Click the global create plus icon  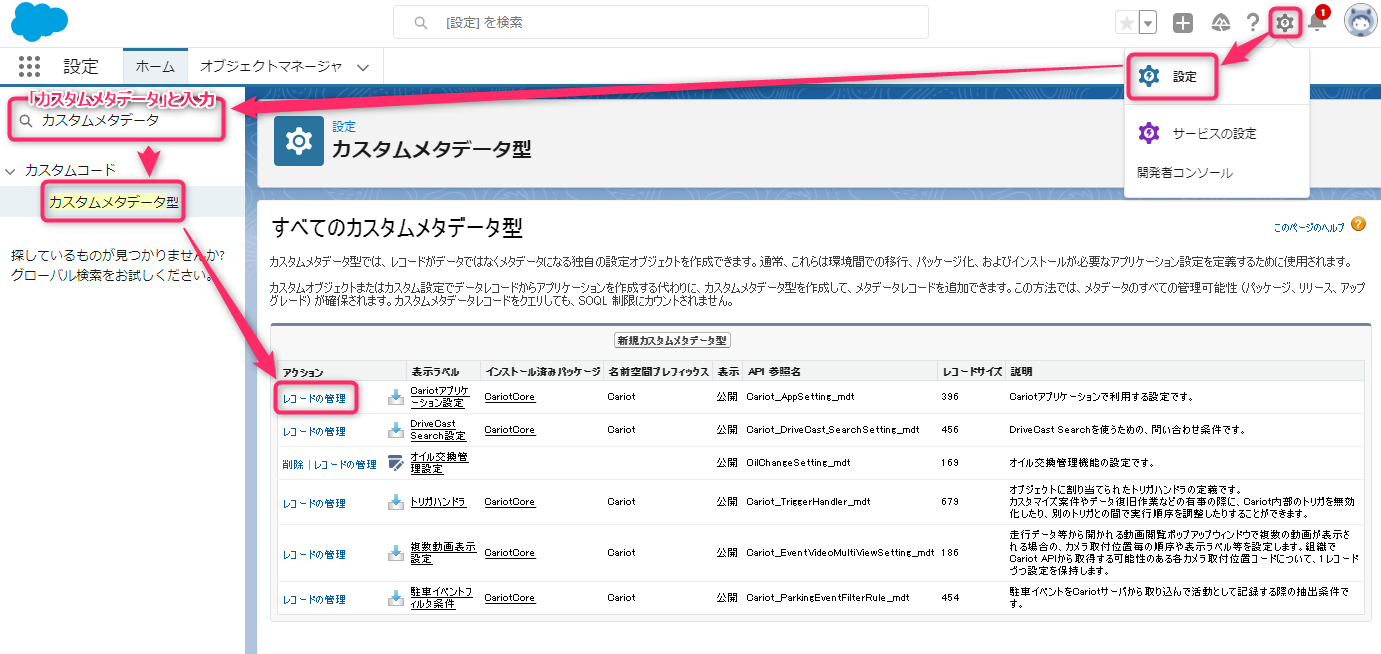(1183, 22)
